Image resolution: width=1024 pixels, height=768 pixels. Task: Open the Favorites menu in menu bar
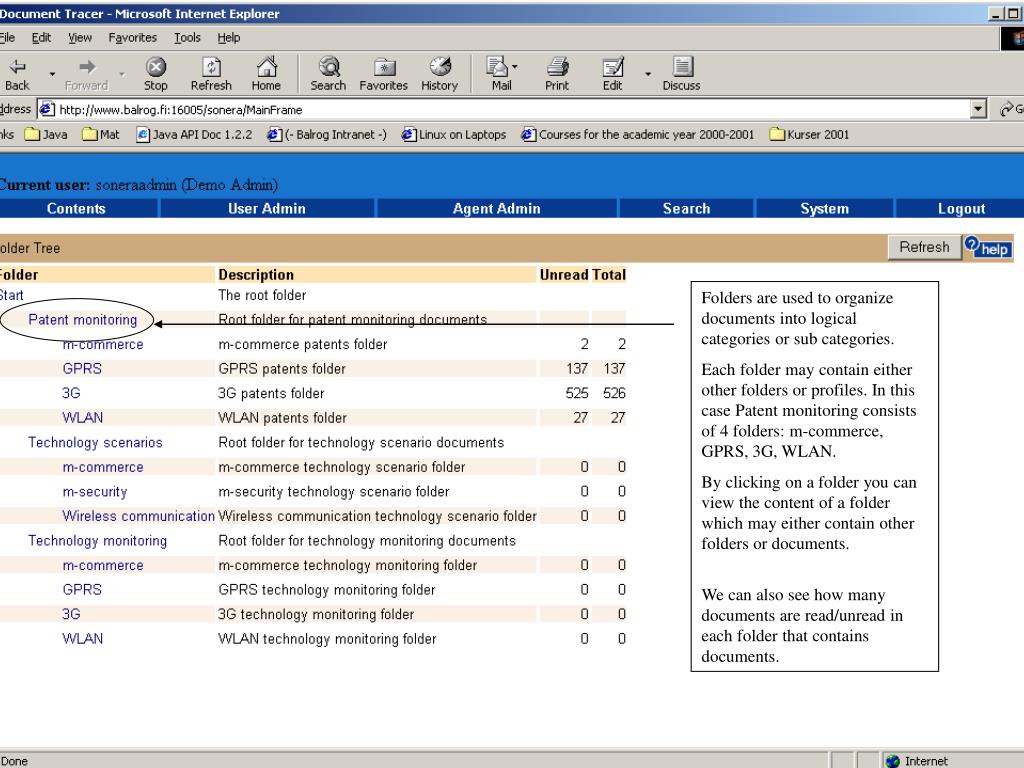tap(133, 38)
